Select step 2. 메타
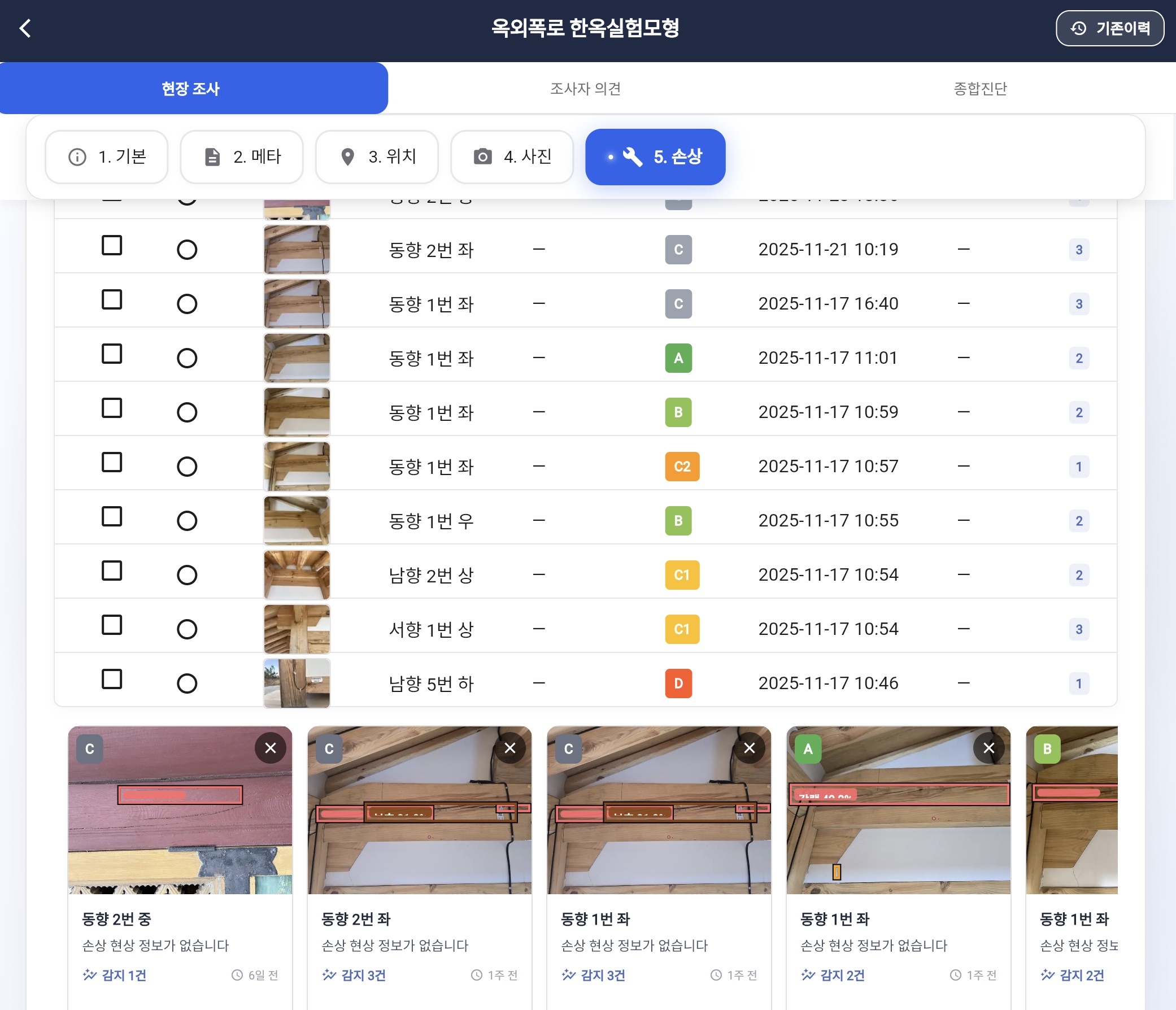 [x=241, y=156]
